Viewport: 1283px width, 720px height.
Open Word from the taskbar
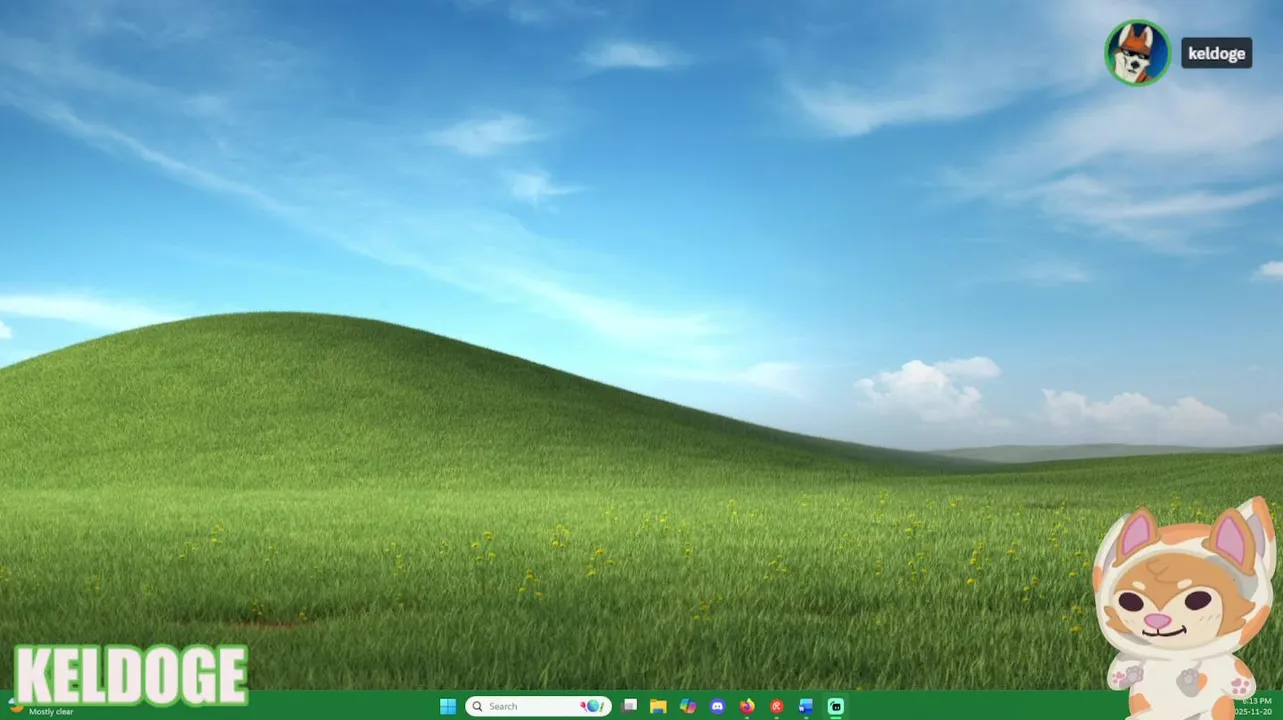806,706
